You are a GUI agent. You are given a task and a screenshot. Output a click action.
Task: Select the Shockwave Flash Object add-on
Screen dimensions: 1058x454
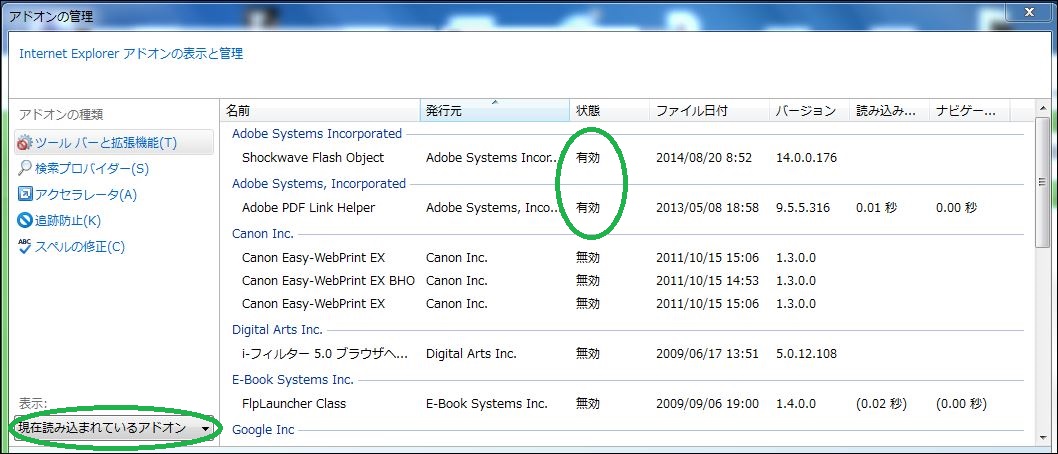pyautogui.click(x=313, y=158)
